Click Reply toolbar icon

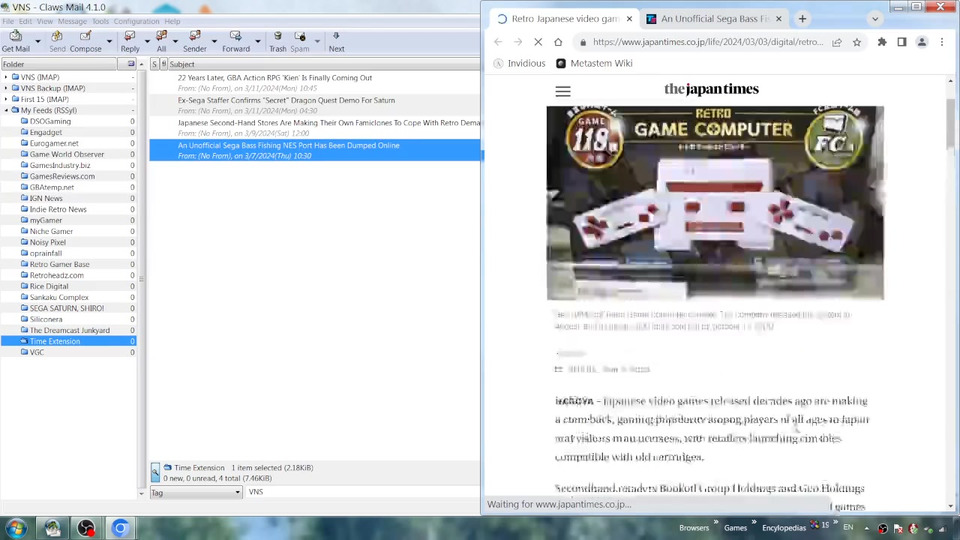(x=130, y=41)
